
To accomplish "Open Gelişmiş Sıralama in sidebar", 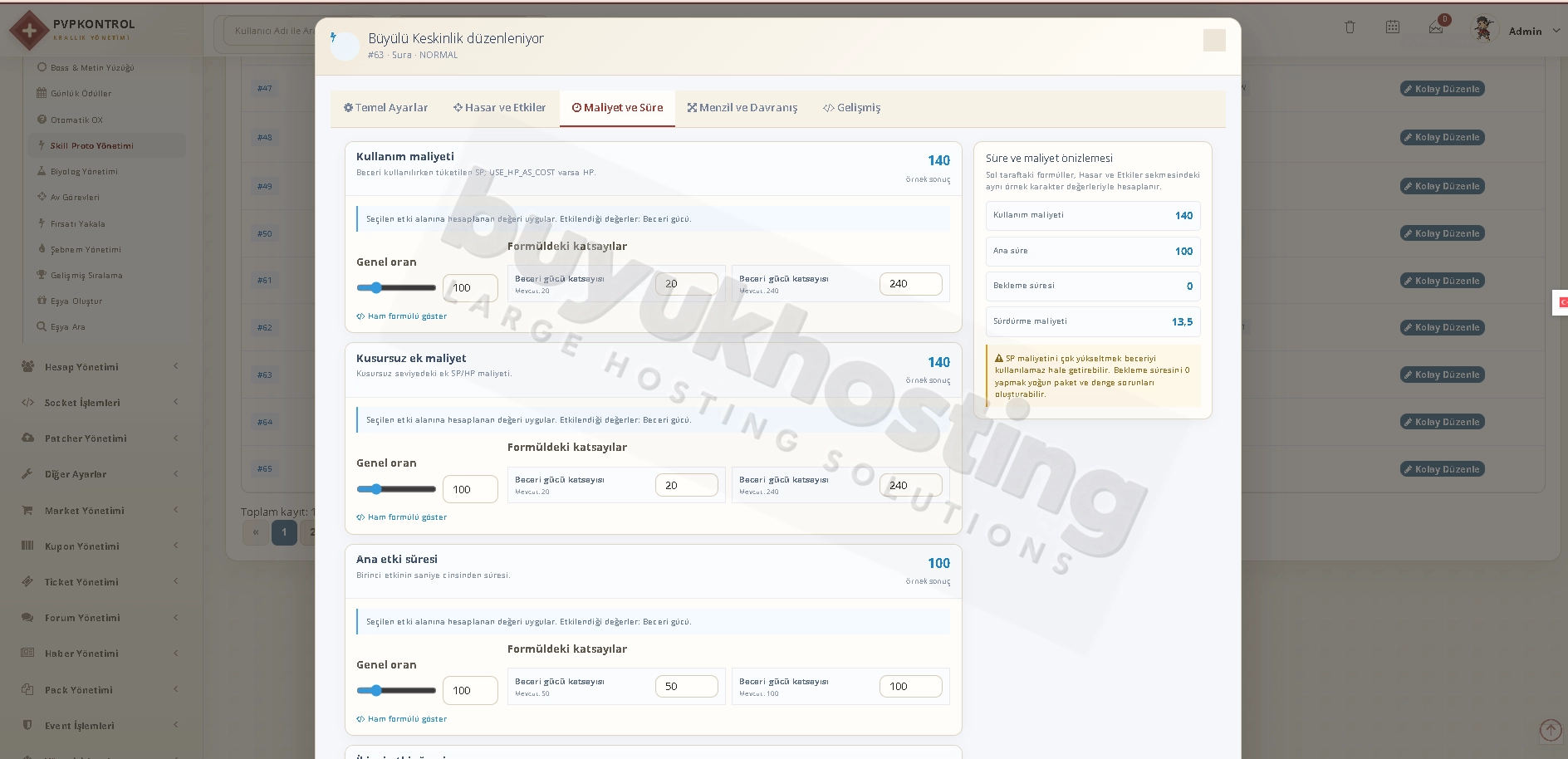I will tap(86, 276).
